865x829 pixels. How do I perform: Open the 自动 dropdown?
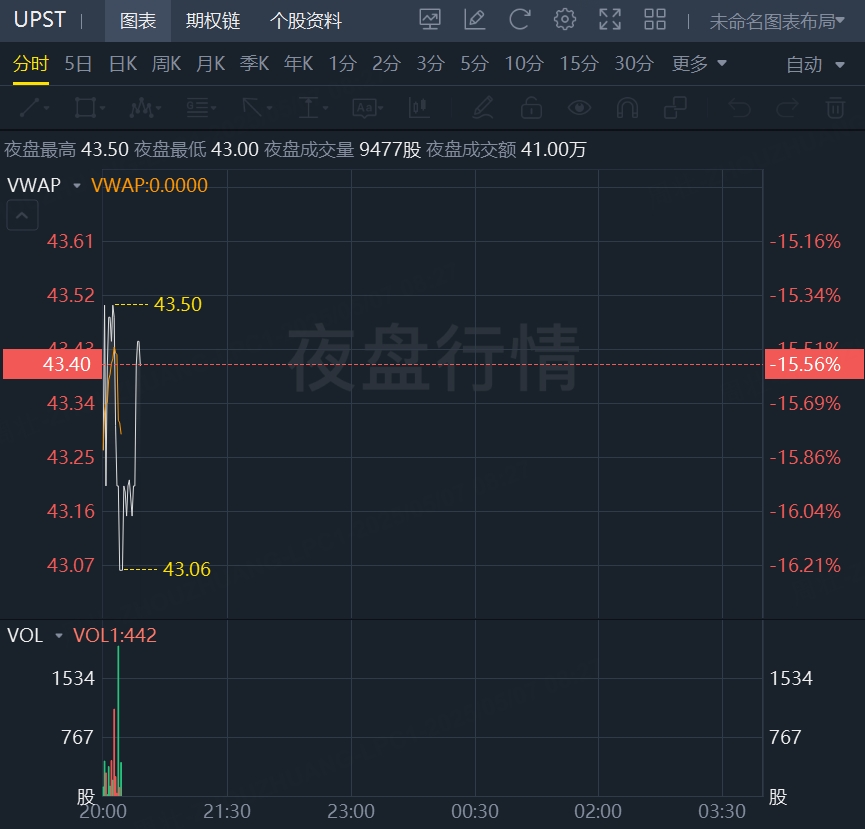pyautogui.click(x=815, y=65)
